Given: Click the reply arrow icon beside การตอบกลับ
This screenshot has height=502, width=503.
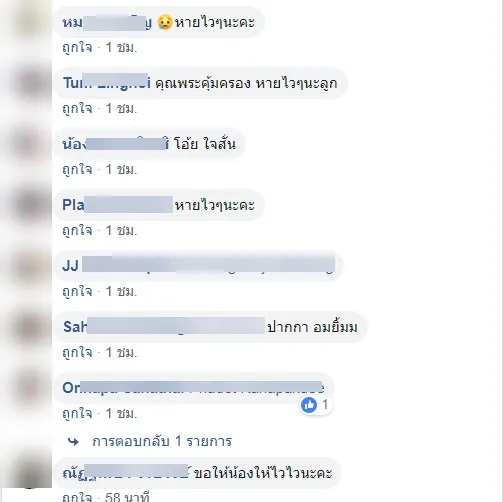Looking at the screenshot, I should (73, 442).
